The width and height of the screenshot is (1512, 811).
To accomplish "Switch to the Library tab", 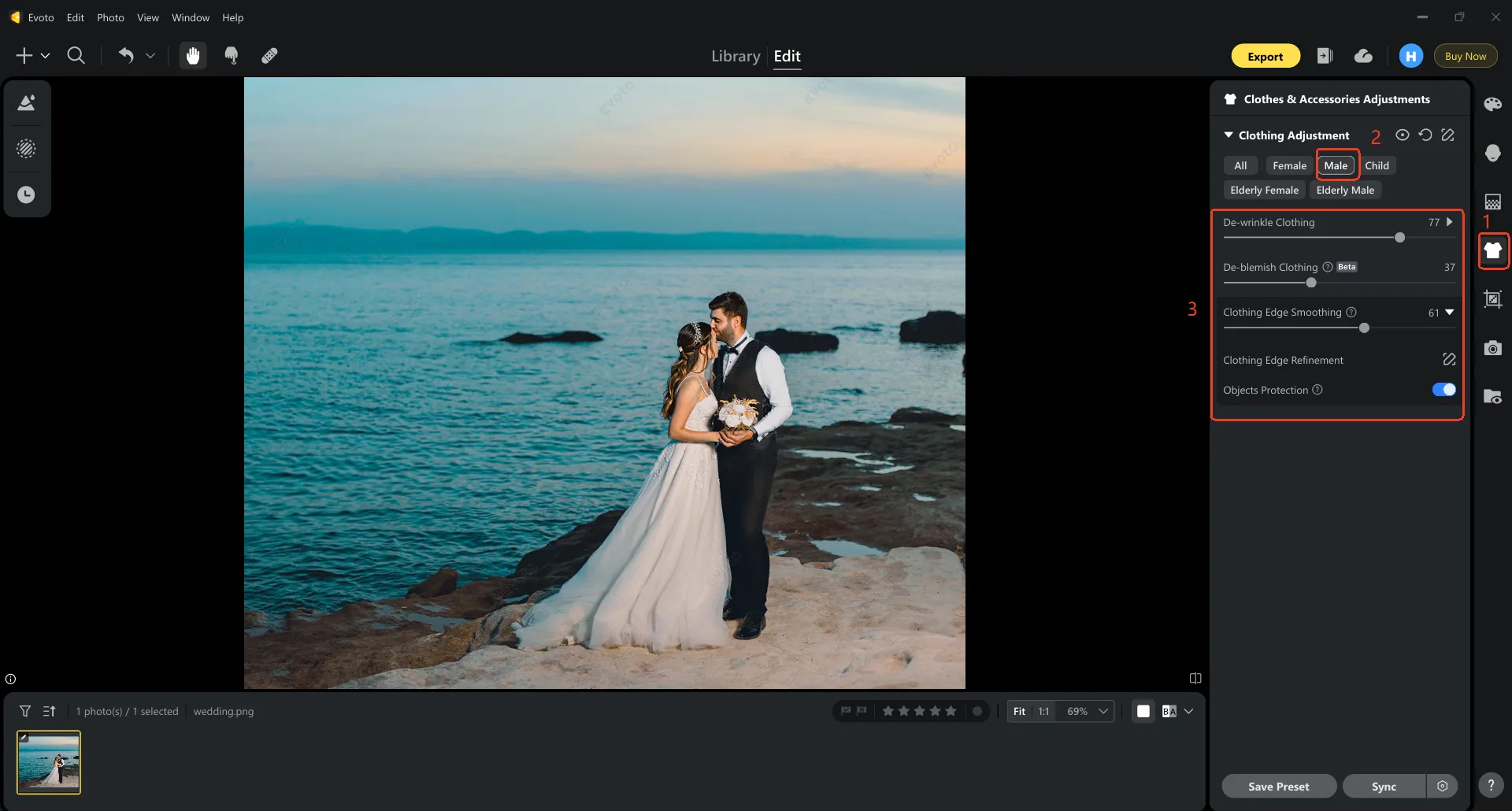I will [735, 57].
